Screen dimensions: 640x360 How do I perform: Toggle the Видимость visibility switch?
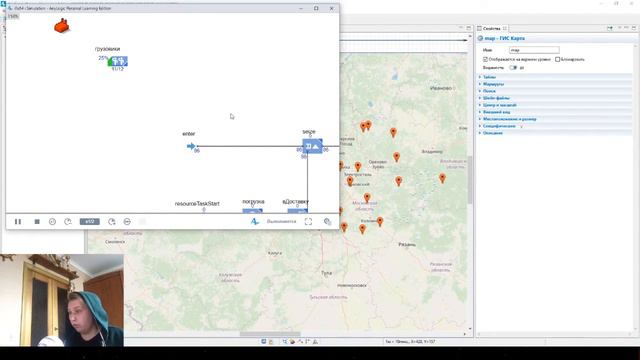click(x=513, y=67)
